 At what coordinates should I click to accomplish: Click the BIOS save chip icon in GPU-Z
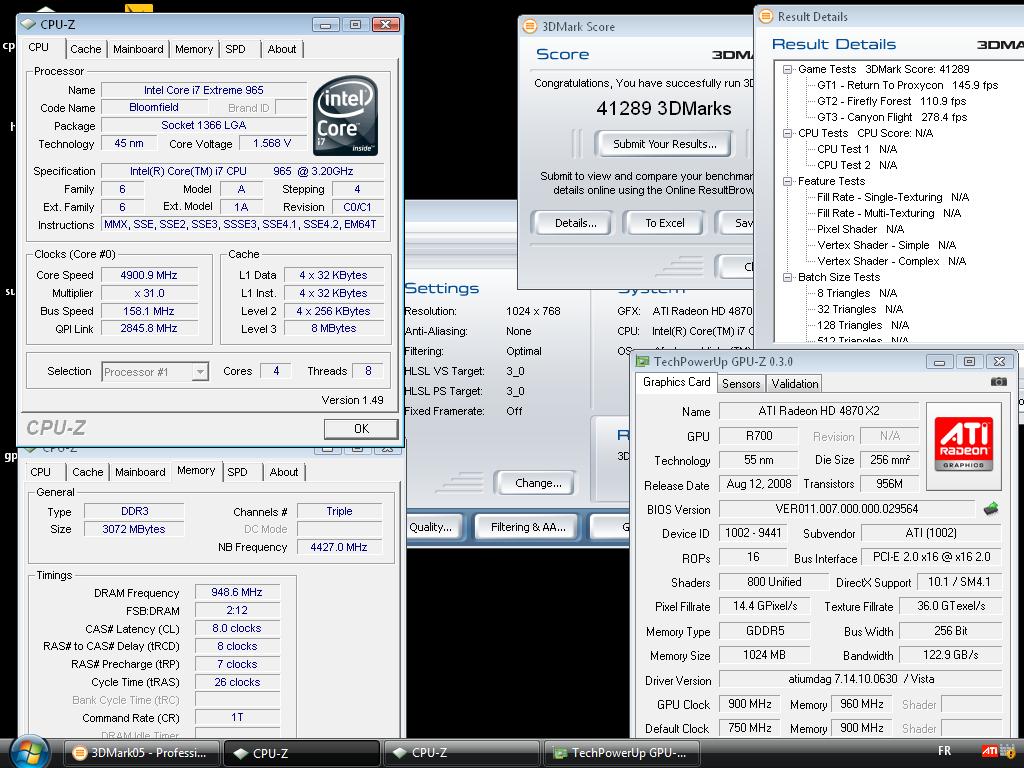(991, 509)
